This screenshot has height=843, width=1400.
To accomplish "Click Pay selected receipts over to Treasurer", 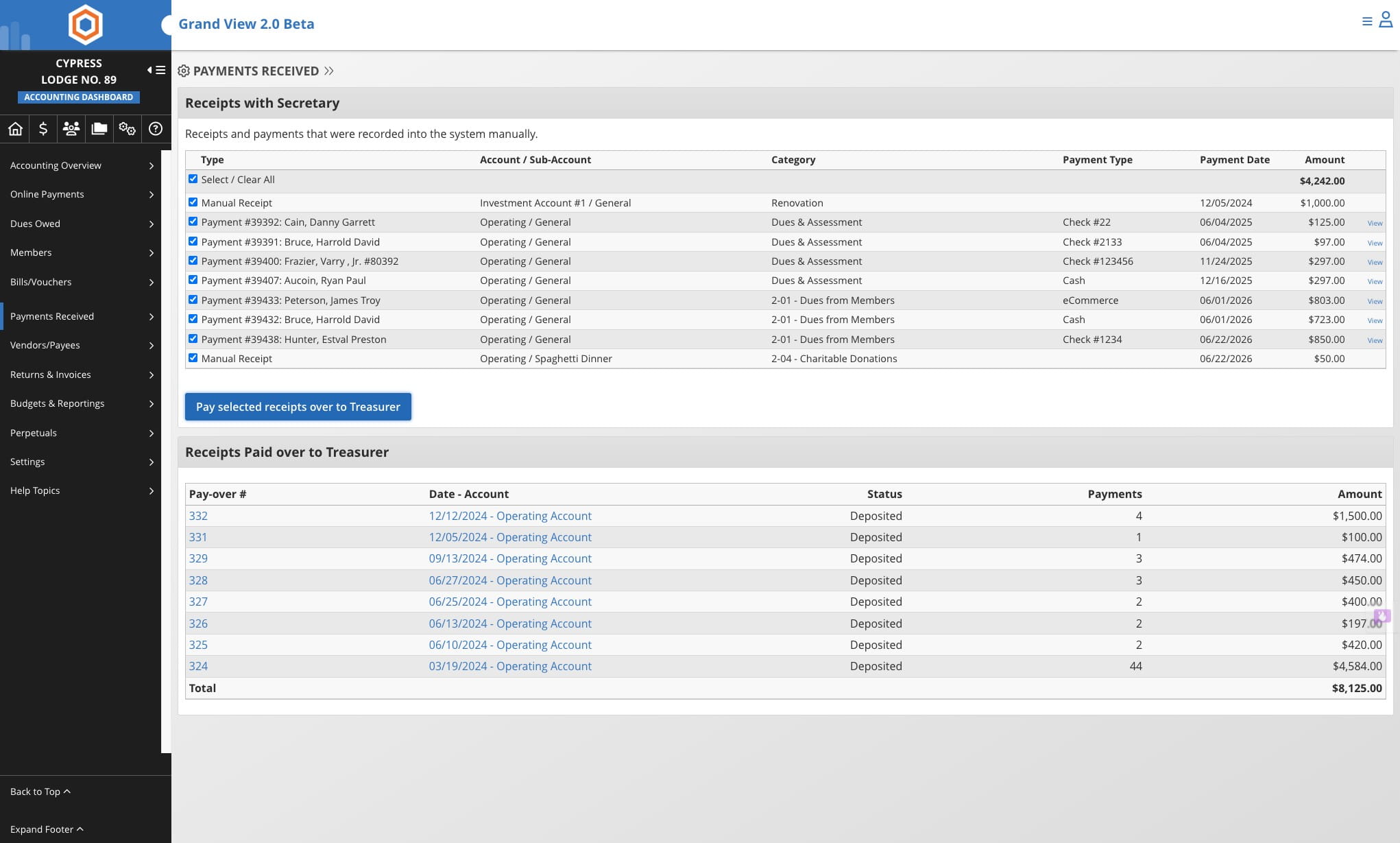I will point(298,407).
